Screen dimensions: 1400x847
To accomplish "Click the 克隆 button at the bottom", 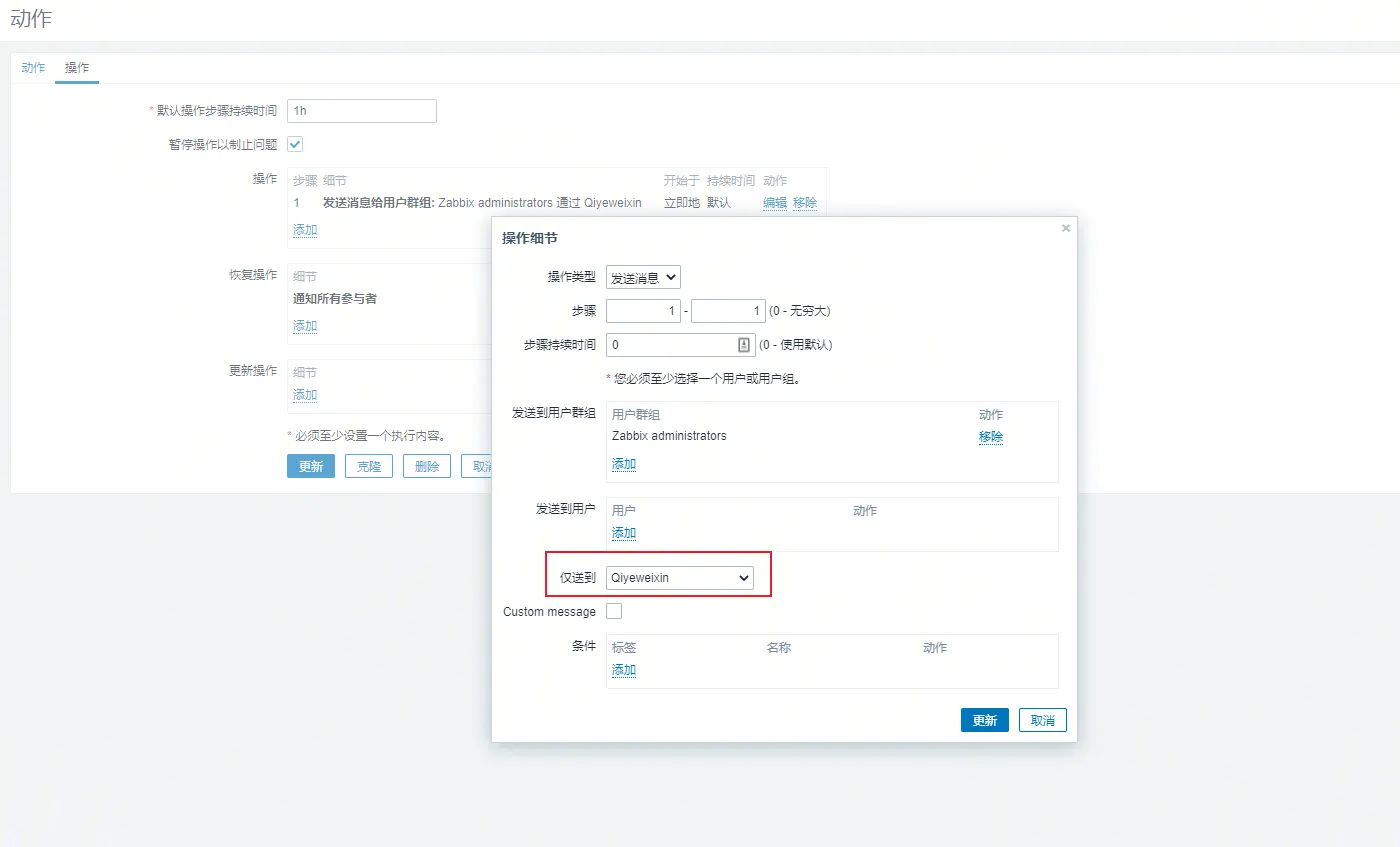I will [368, 466].
